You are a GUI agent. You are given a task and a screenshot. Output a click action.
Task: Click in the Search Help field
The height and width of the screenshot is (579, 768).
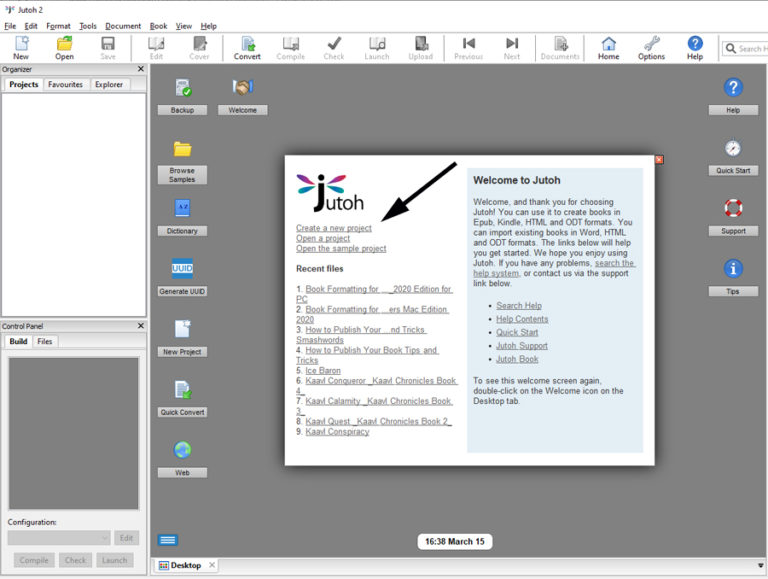tap(745, 48)
